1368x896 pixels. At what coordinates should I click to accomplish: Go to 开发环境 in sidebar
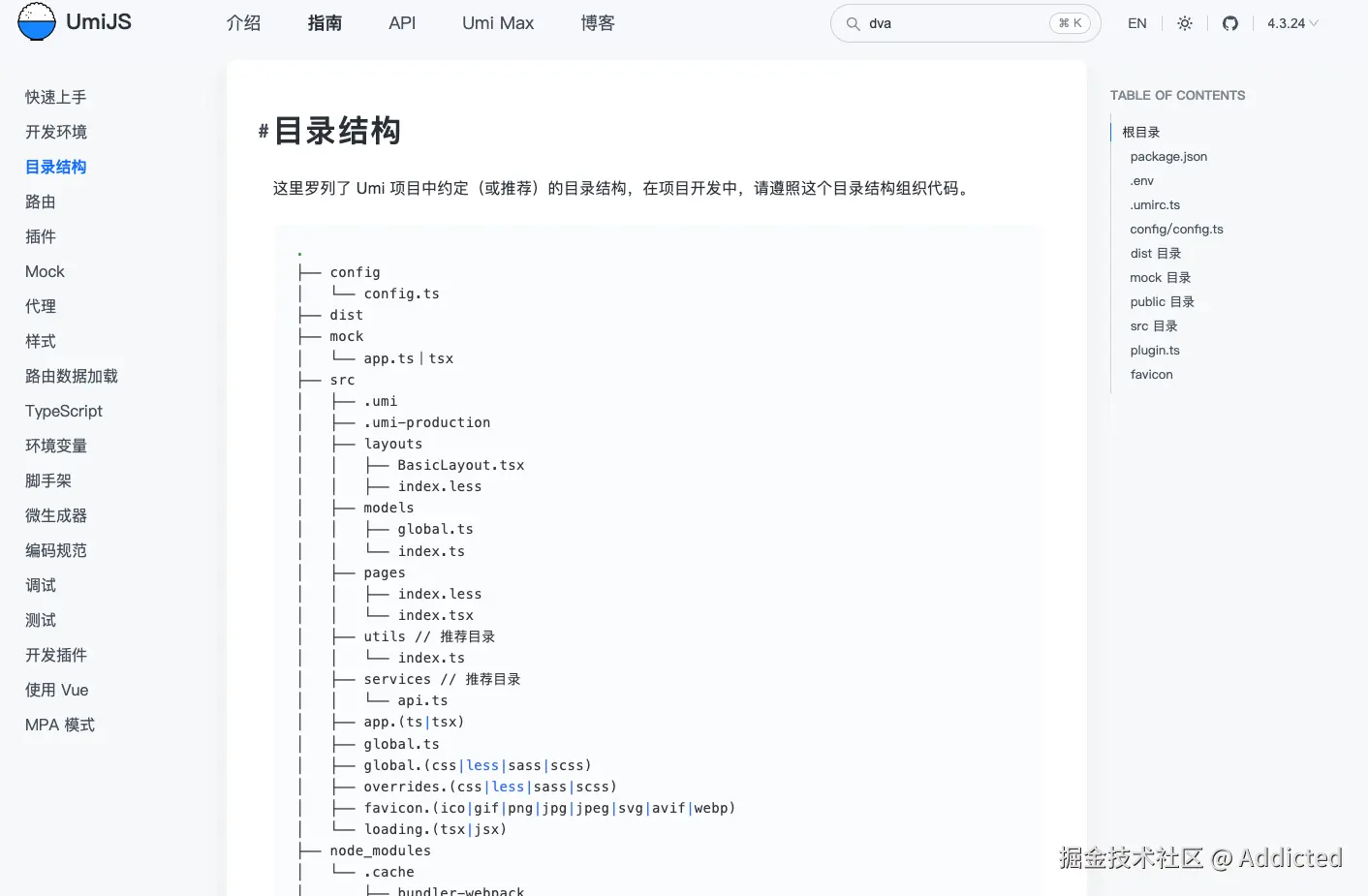pyautogui.click(x=56, y=132)
